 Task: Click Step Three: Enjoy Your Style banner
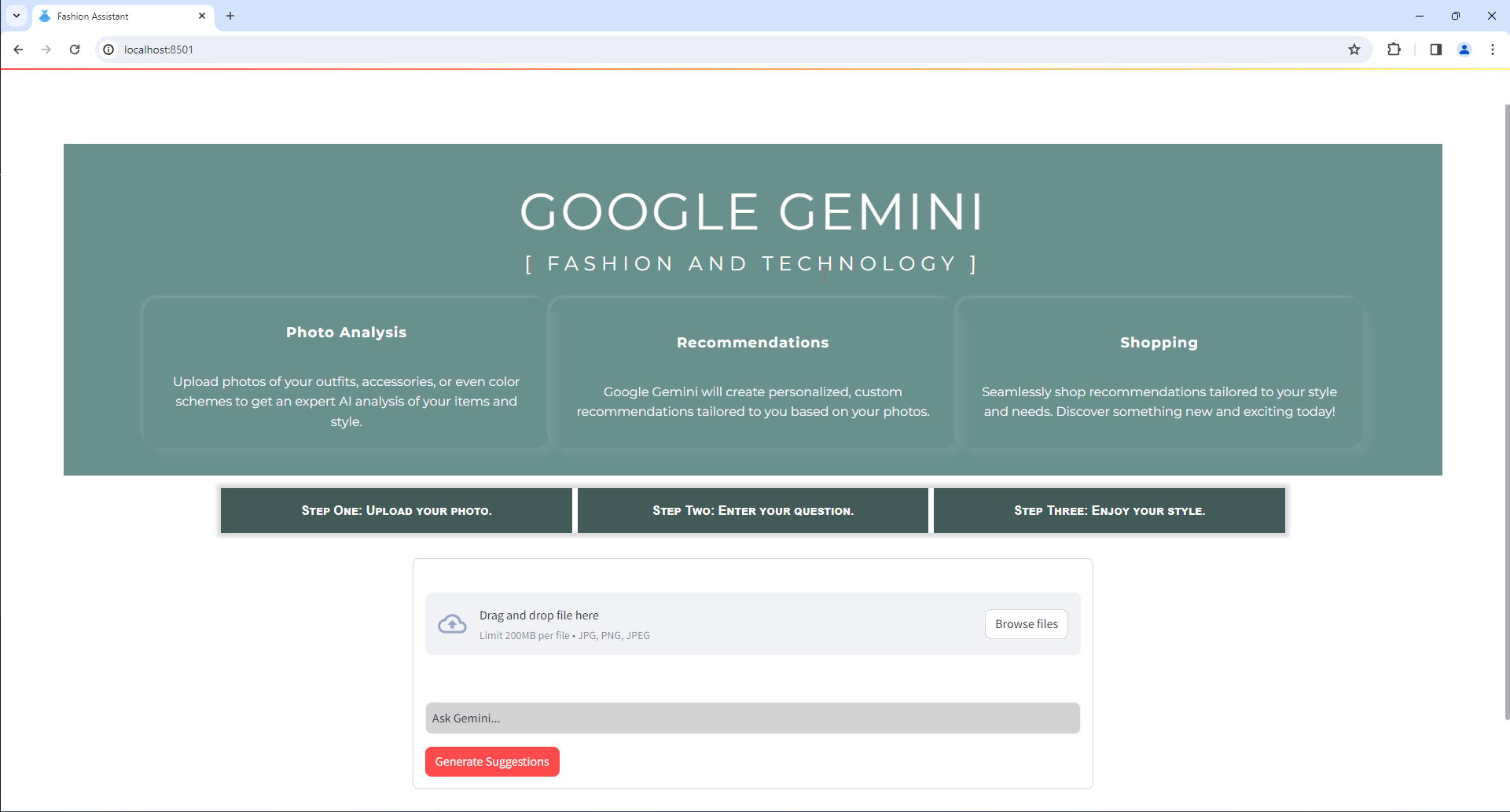(1109, 511)
